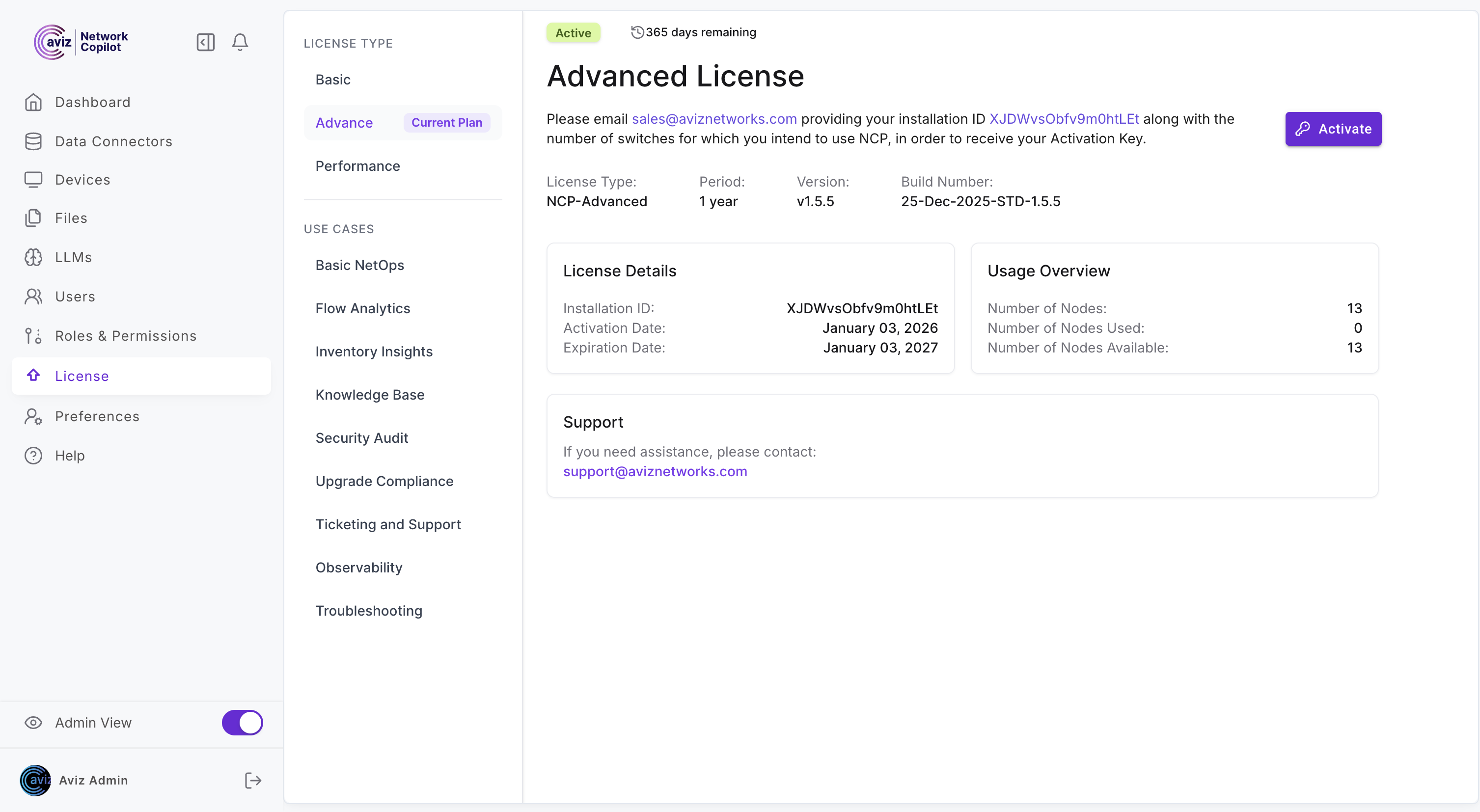Click the support@aviznetworks.com link
This screenshot has width=1480, height=812.
pyautogui.click(x=655, y=471)
